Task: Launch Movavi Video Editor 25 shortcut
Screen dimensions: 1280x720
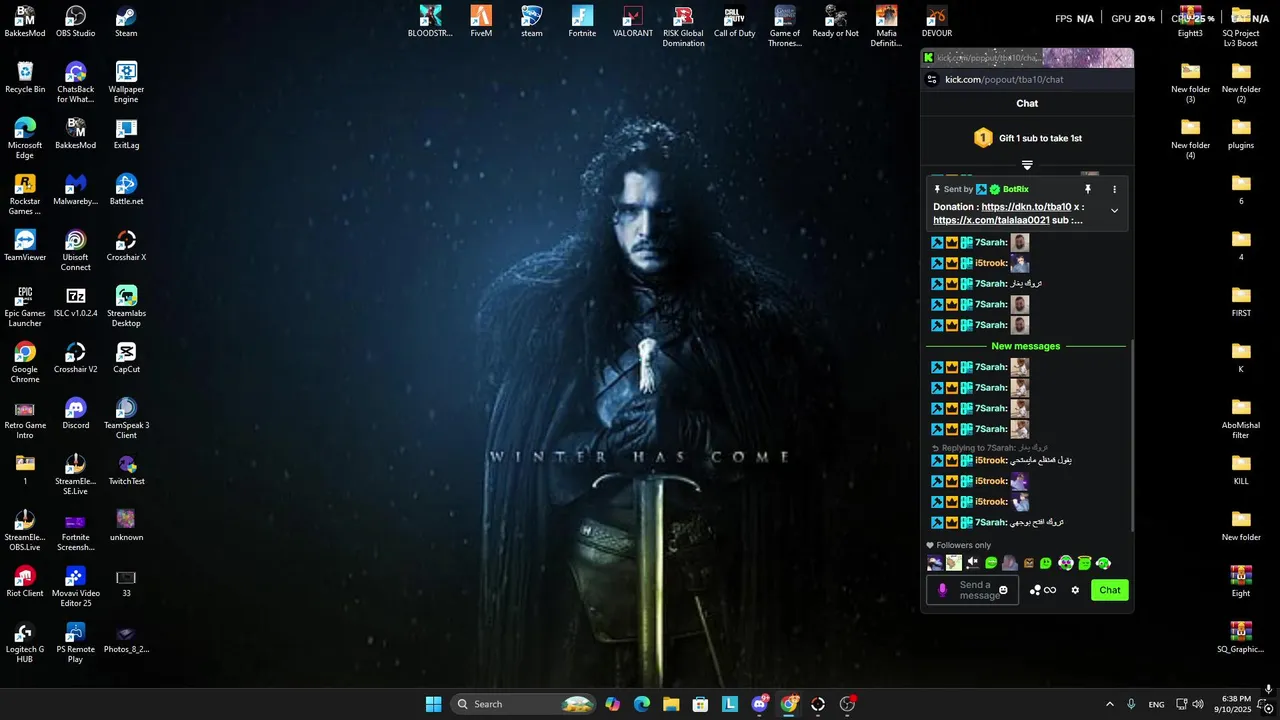Action: [75, 586]
